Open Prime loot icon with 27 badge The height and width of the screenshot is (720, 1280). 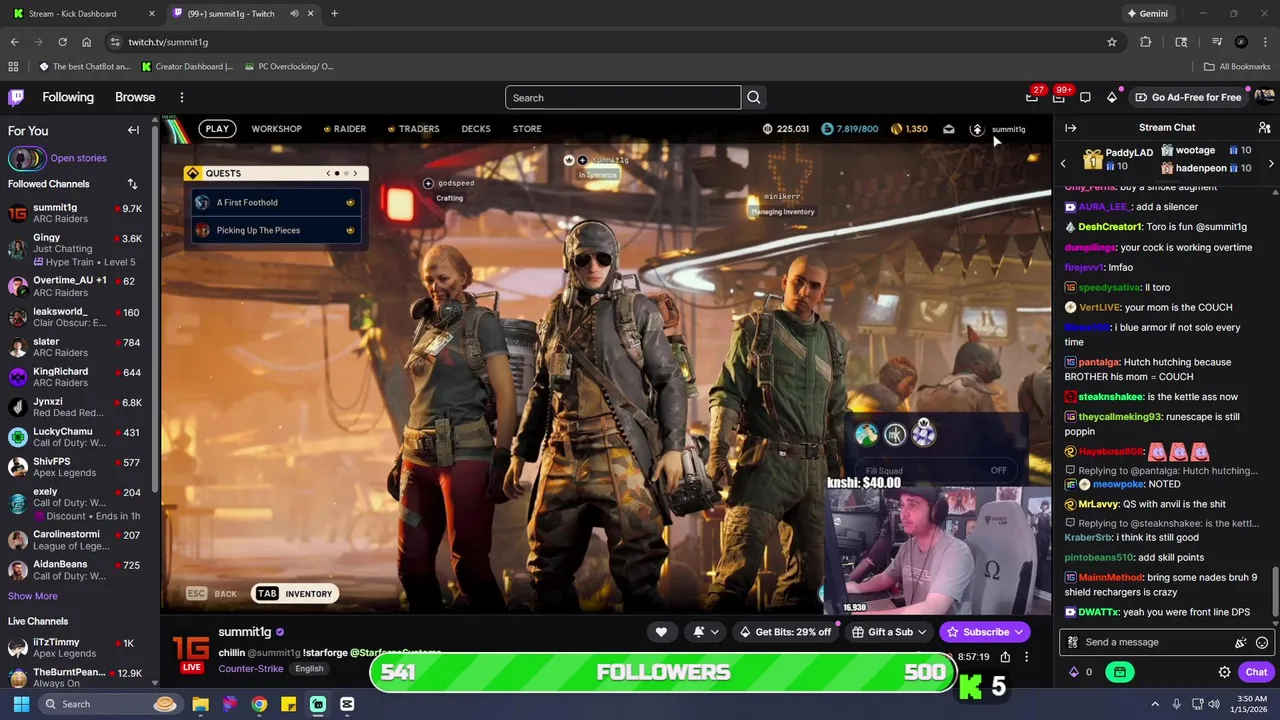(1032, 97)
